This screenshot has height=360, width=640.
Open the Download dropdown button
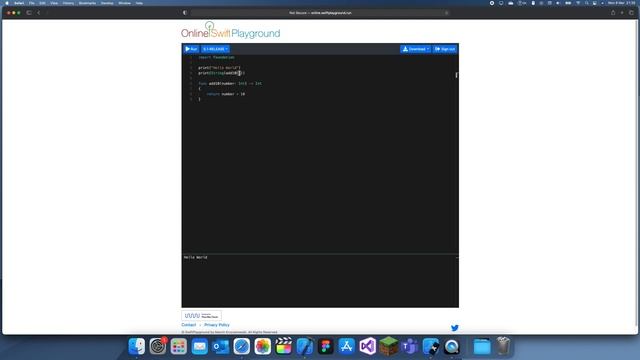tap(416, 49)
